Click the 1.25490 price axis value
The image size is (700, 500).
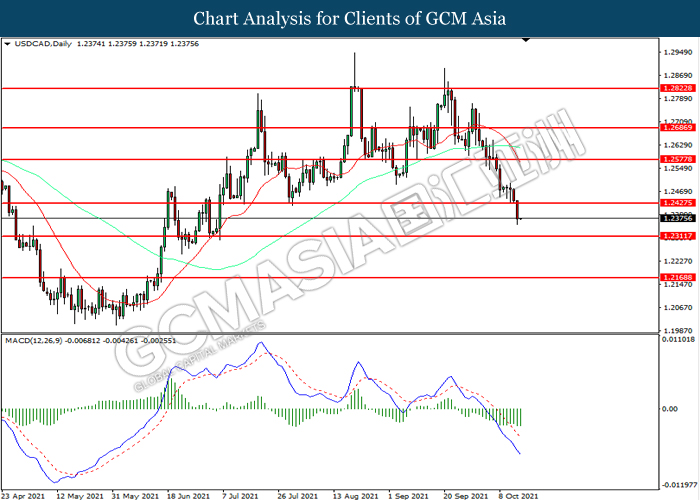tap(678, 168)
